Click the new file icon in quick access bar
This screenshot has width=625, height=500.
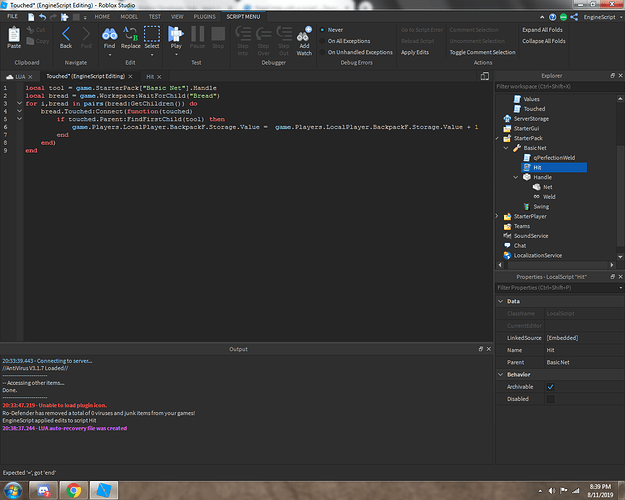click(31, 17)
